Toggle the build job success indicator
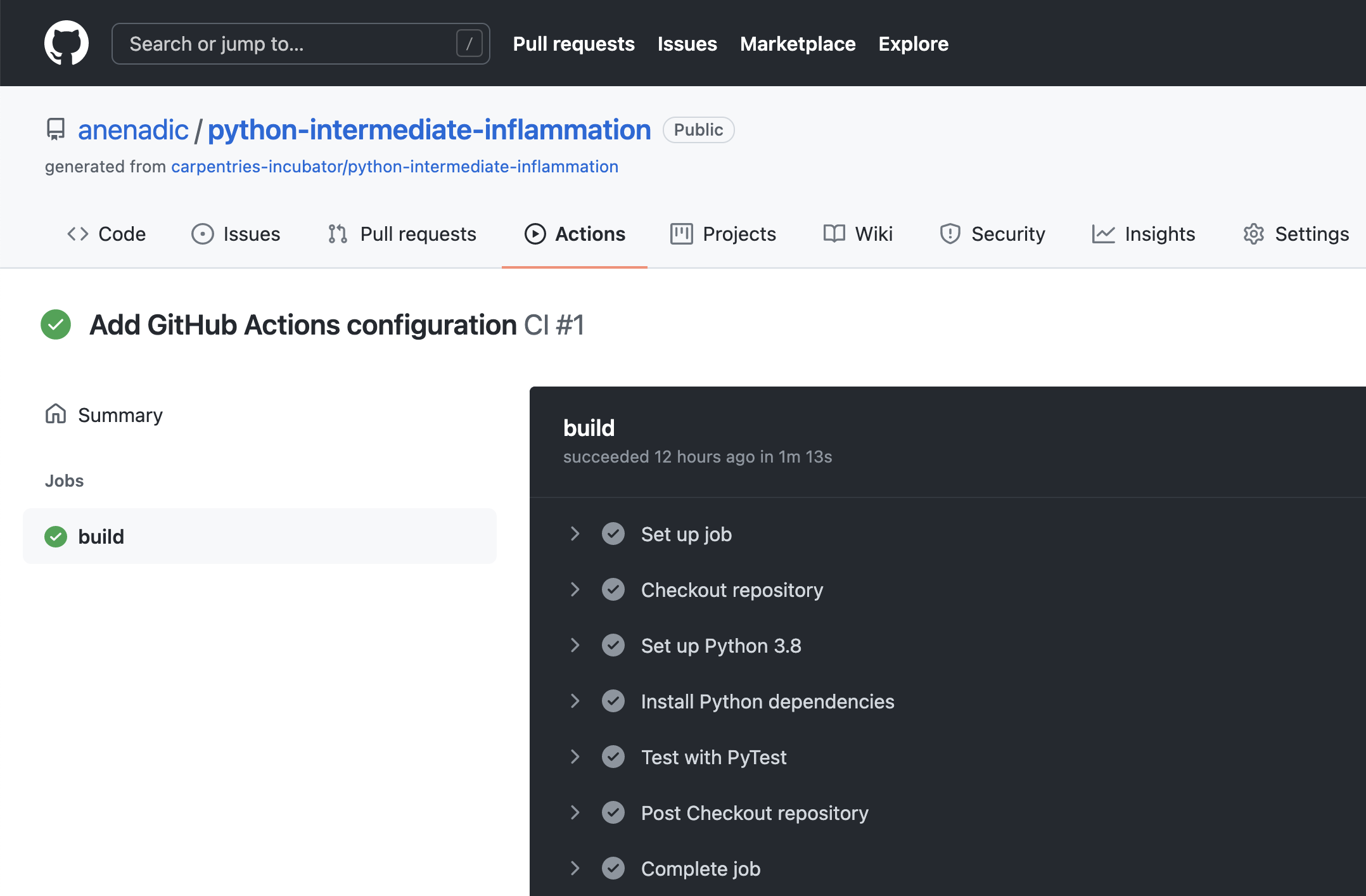Image resolution: width=1366 pixels, height=896 pixels. (x=55, y=536)
